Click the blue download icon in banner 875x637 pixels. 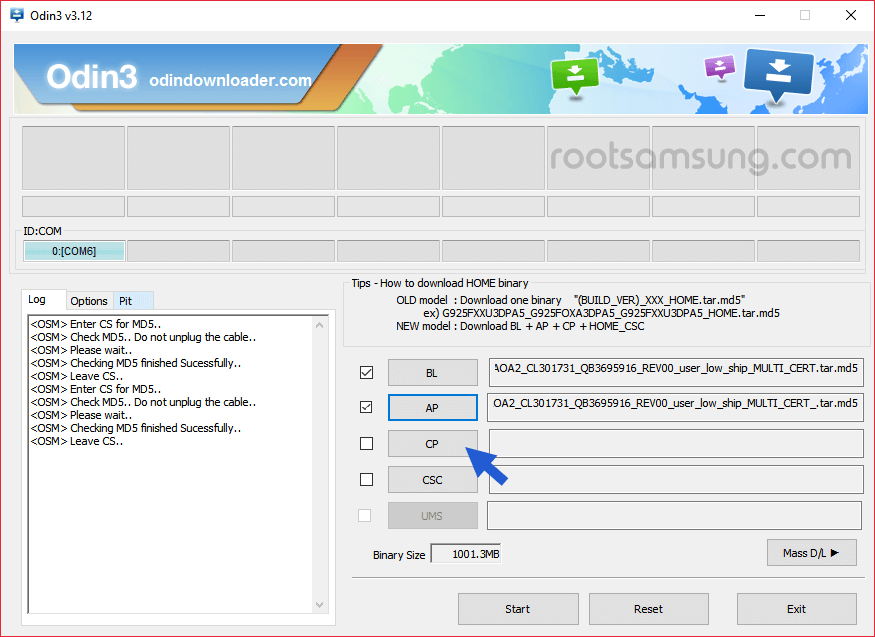[x=778, y=76]
